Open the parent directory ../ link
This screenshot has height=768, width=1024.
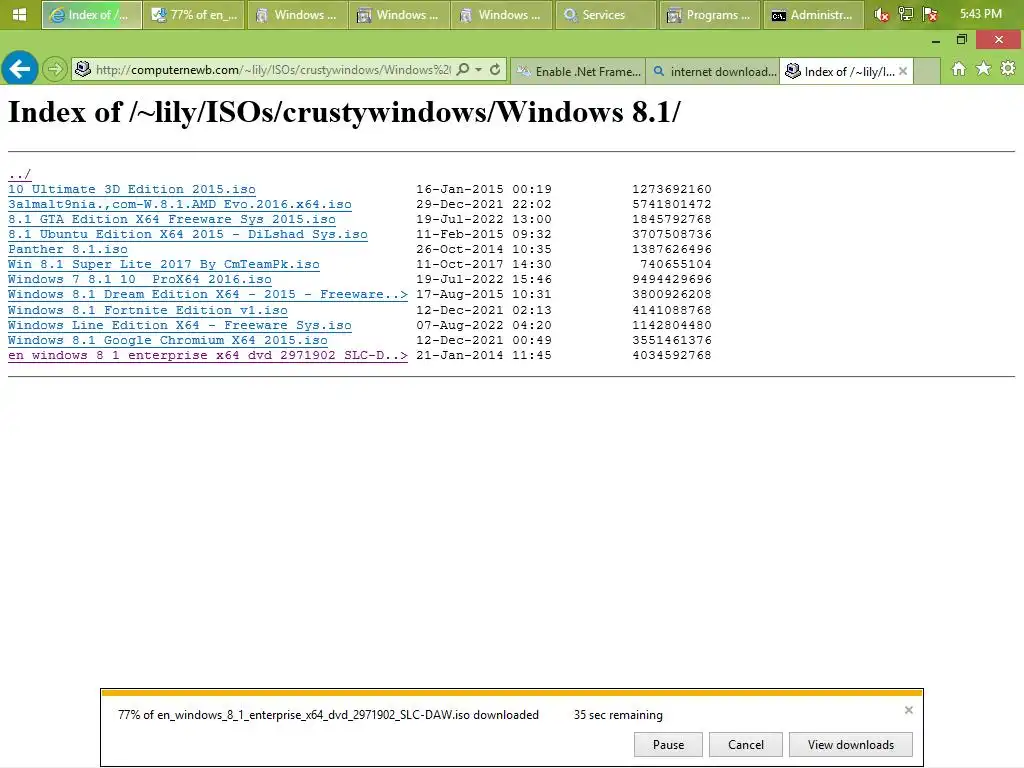point(20,174)
